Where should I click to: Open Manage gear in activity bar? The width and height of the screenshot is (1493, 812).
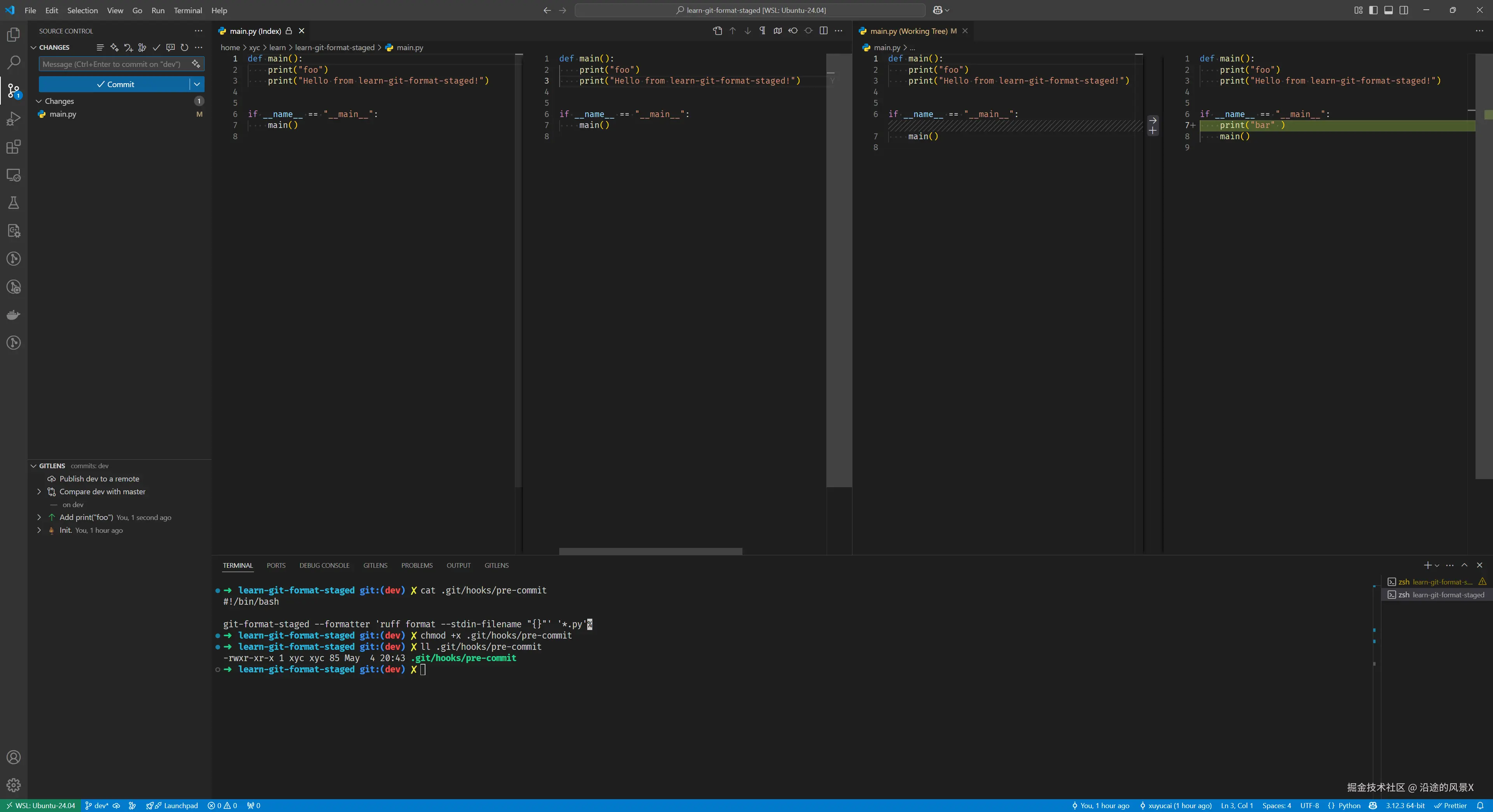click(x=13, y=785)
